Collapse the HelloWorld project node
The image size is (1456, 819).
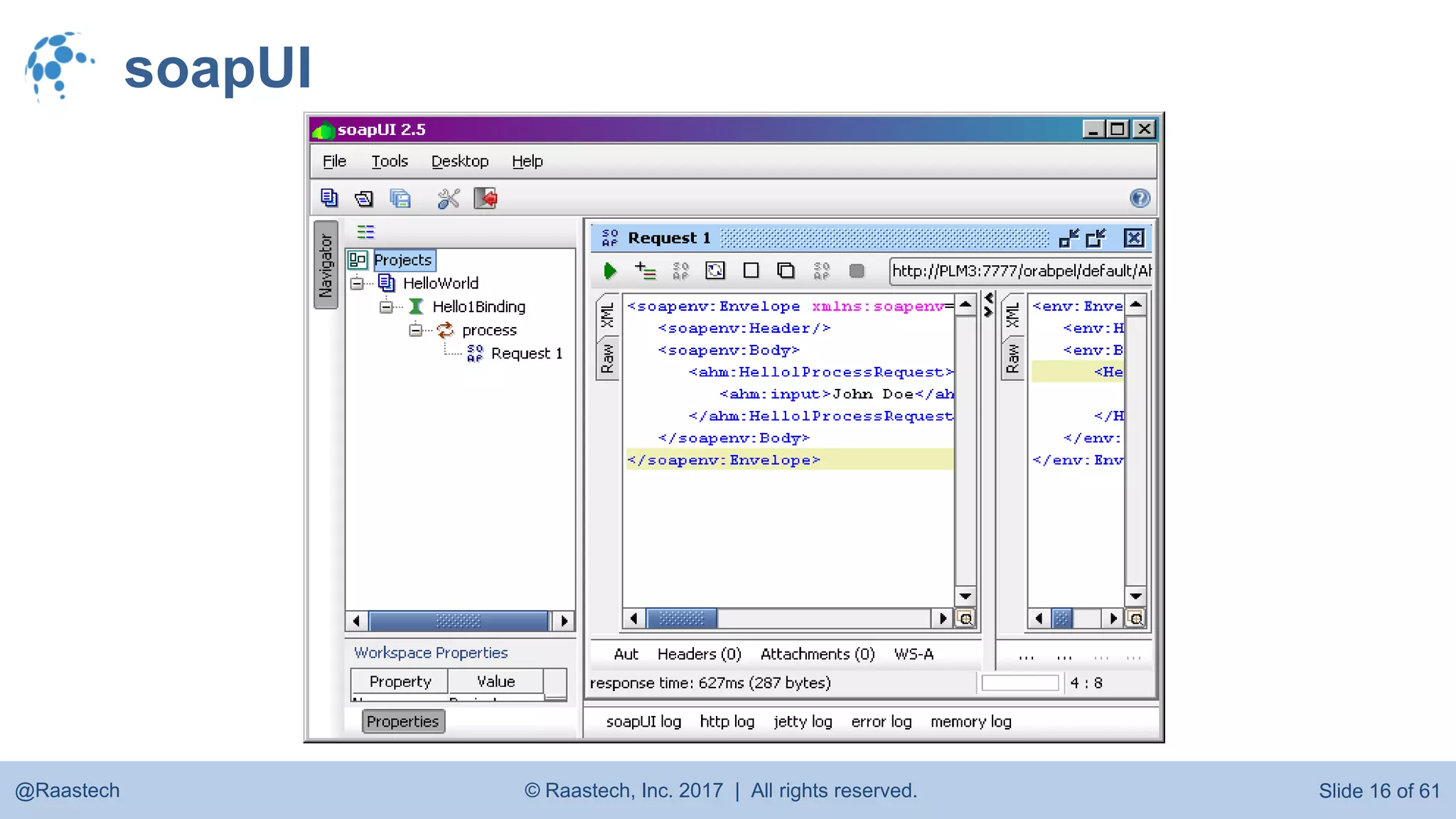[357, 284]
